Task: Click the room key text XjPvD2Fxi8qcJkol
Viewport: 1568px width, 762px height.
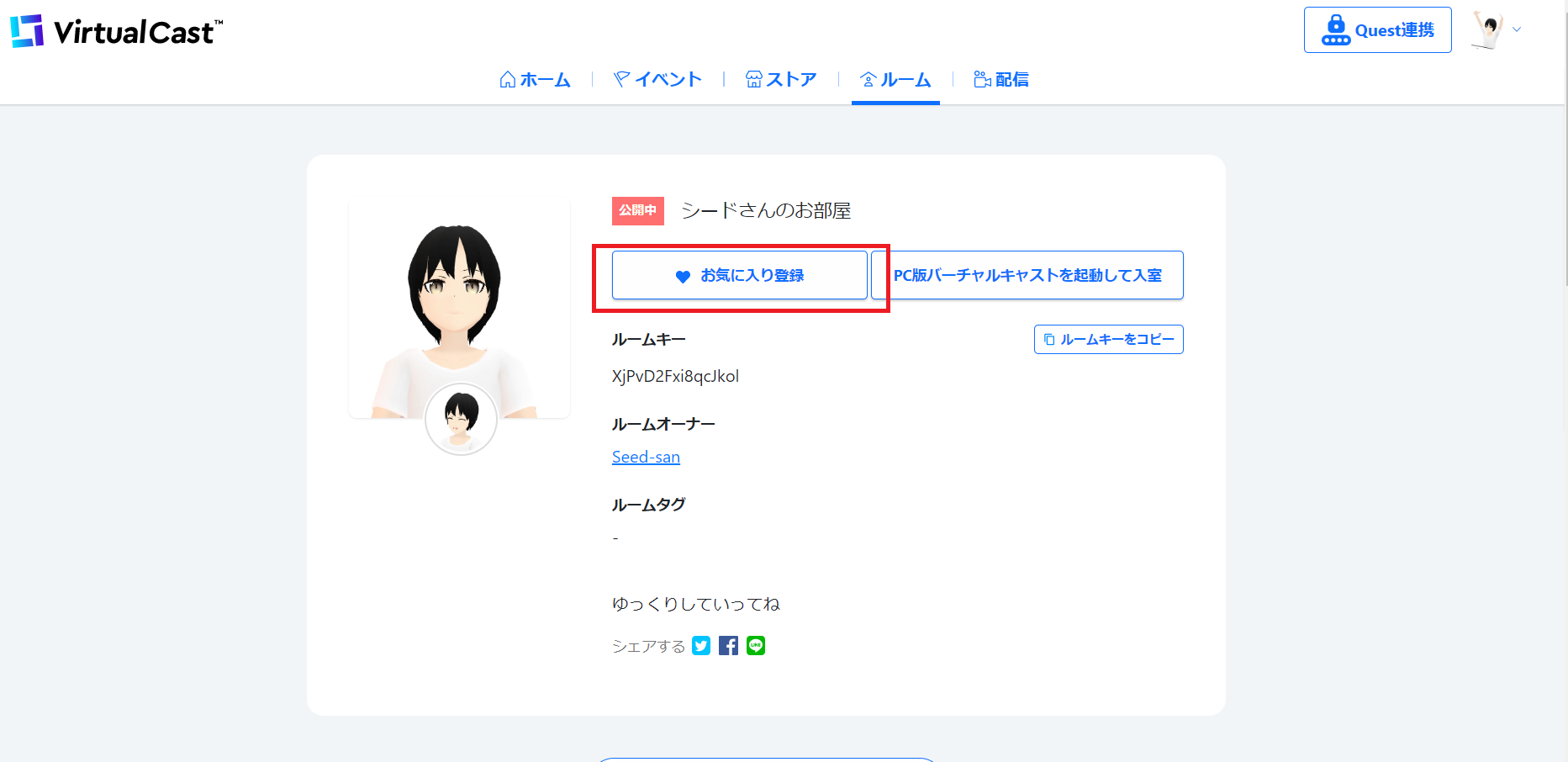Action: [675, 376]
